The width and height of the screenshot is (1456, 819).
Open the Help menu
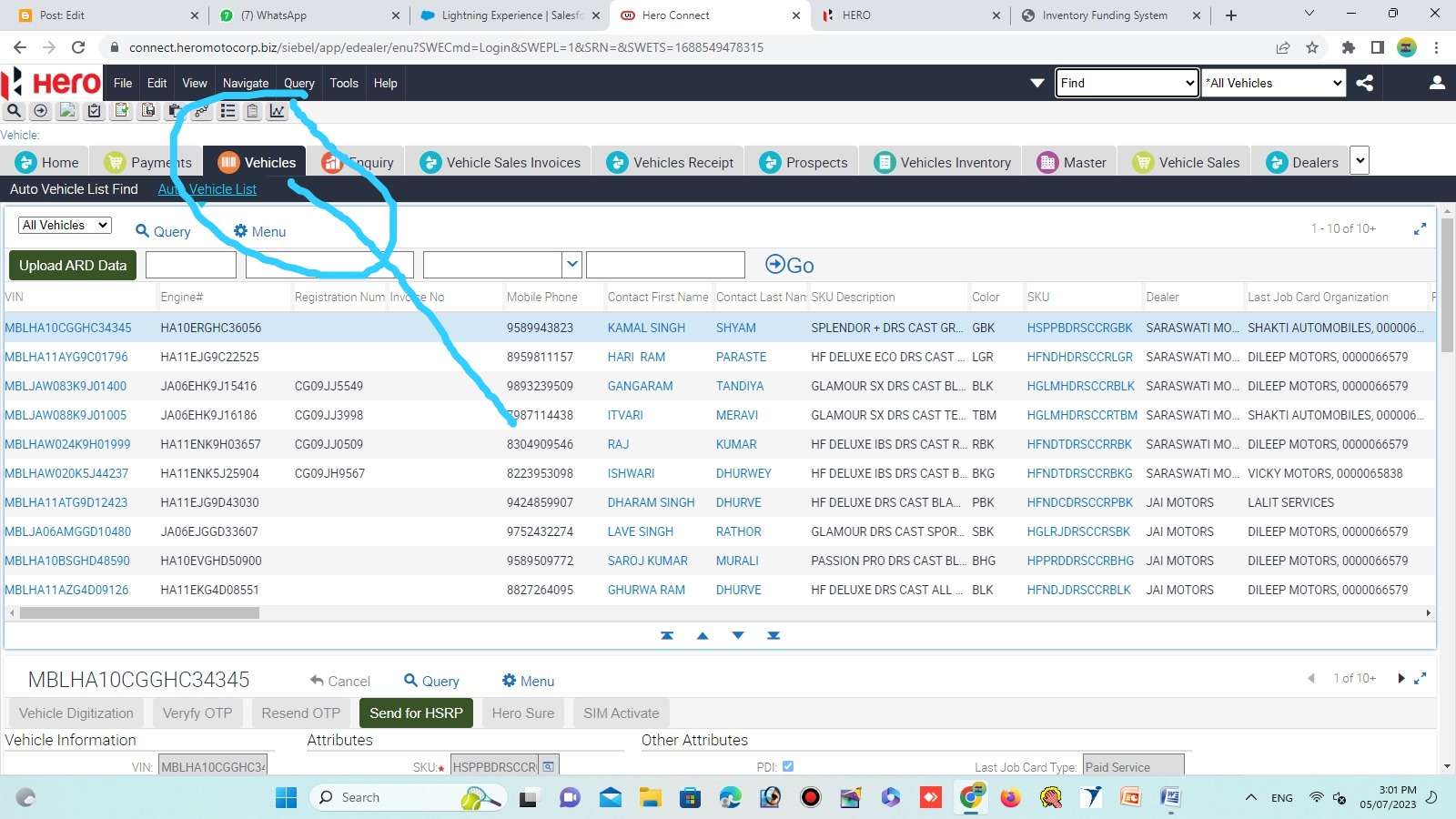pyautogui.click(x=386, y=83)
